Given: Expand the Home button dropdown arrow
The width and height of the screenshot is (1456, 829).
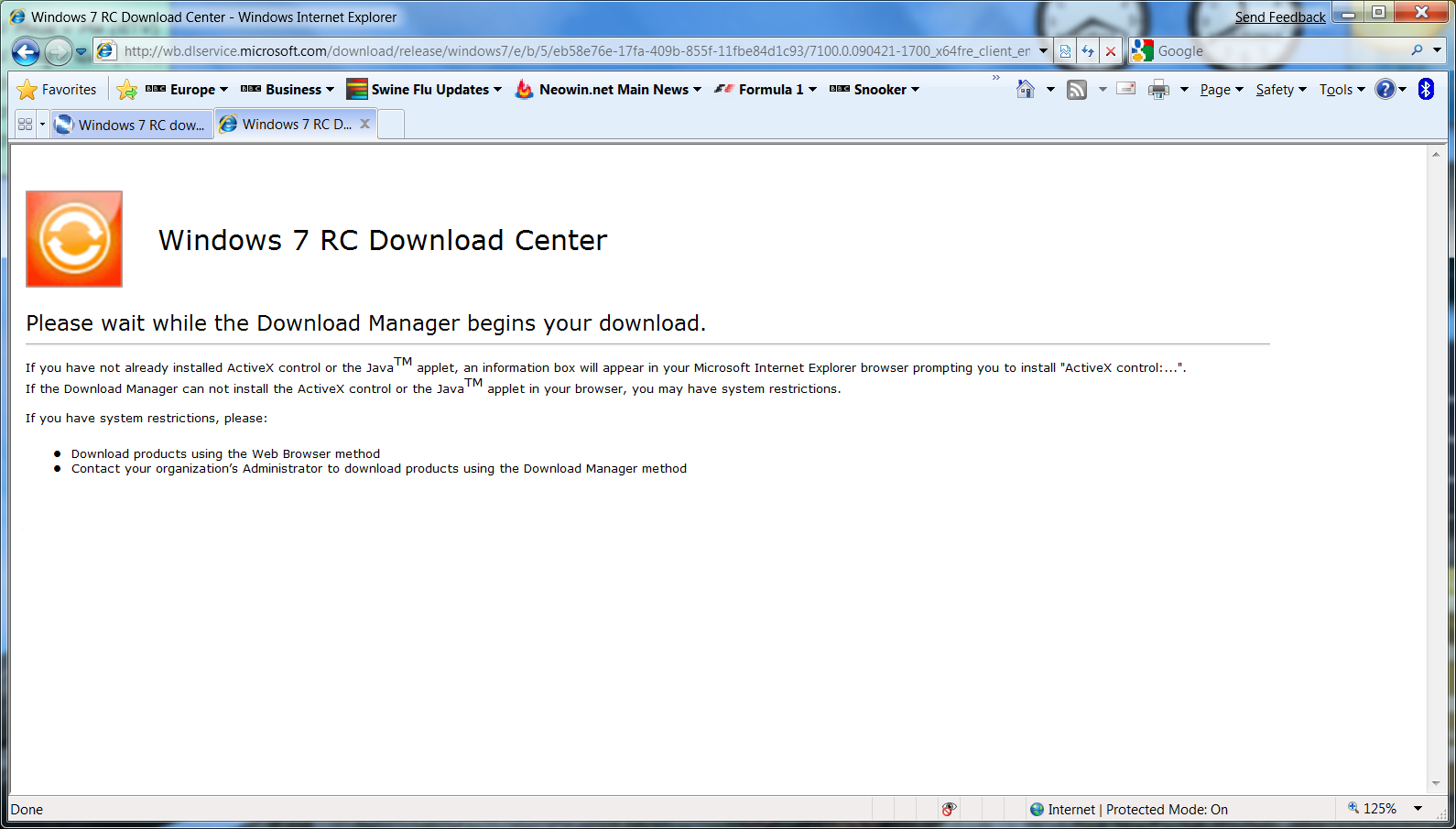Looking at the screenshot, I should (x=1050, y=90).
